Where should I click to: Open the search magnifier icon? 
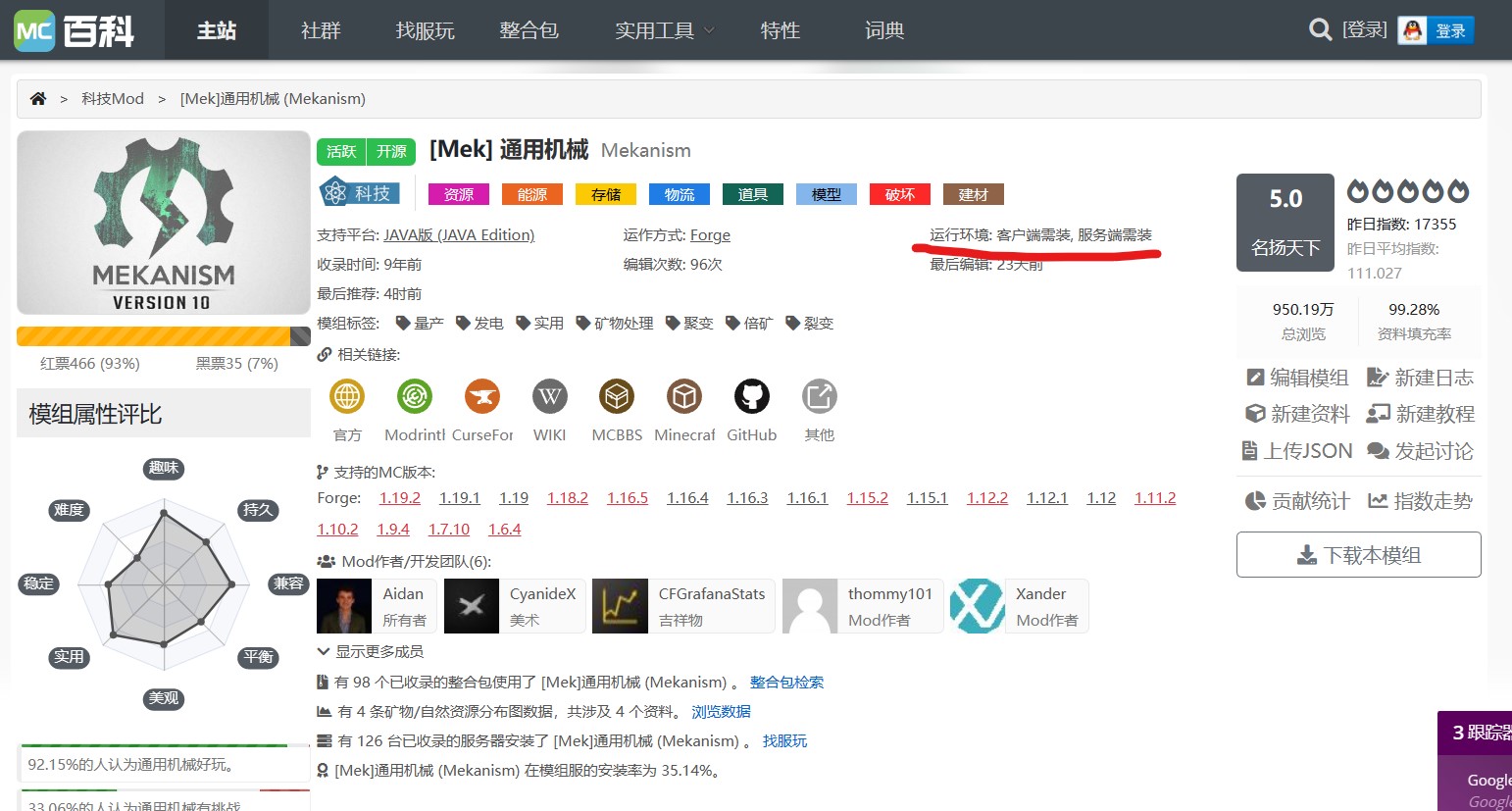[1320, 30]
